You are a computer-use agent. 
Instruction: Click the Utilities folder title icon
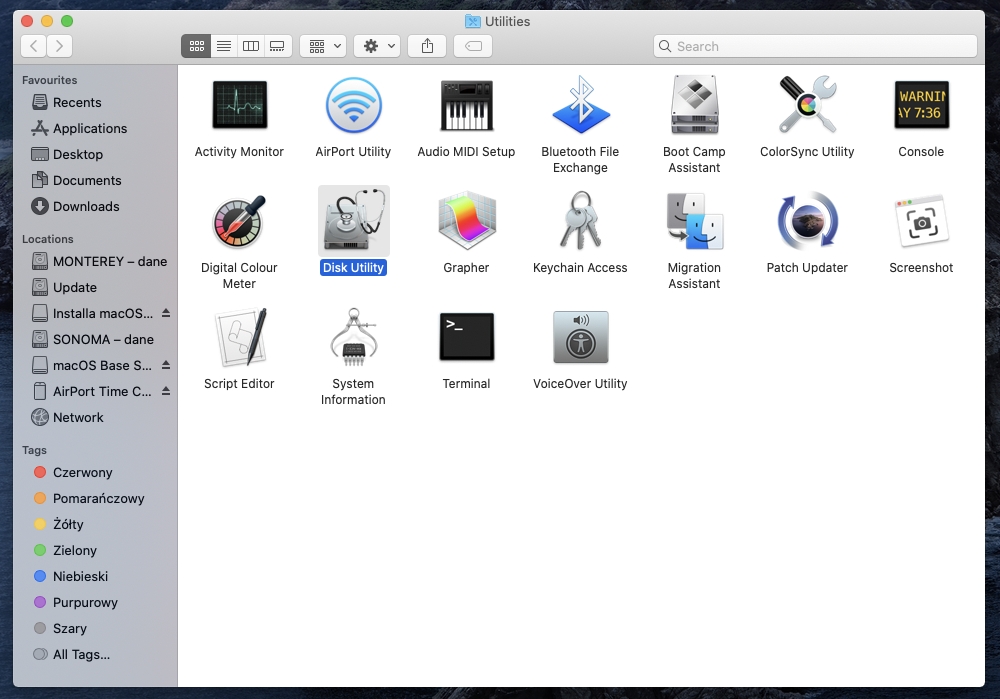coord(473,22)
